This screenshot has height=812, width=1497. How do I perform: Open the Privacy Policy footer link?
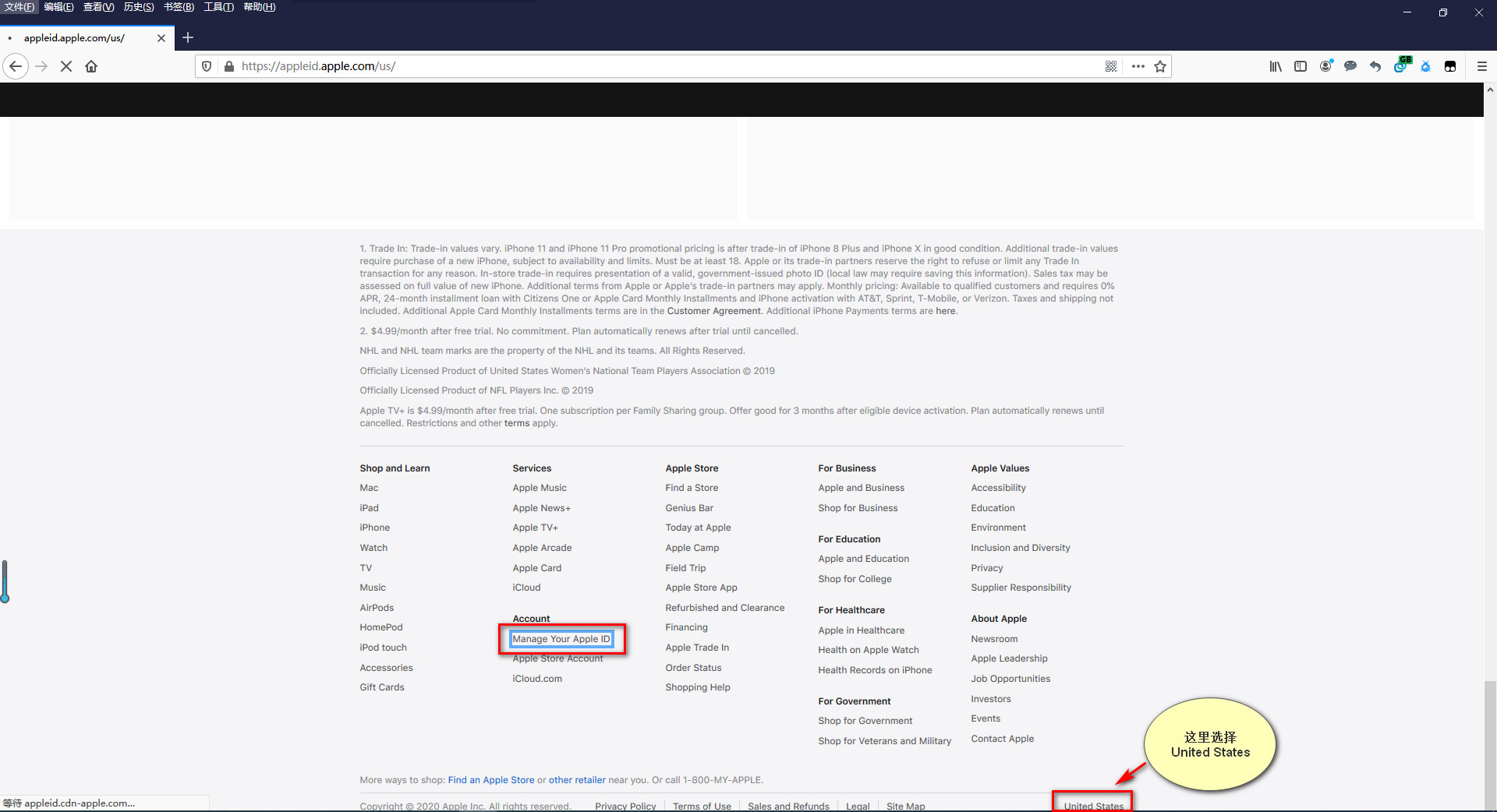pos(625,807)
